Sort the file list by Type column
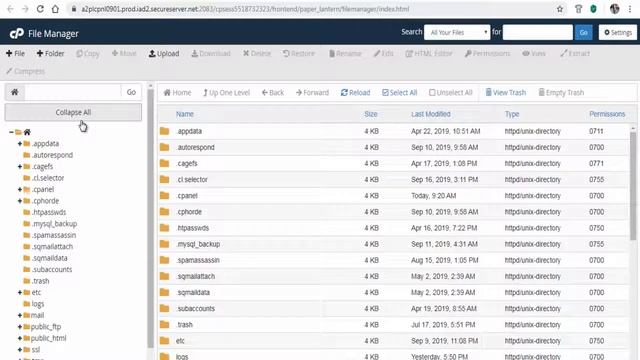The height and width of the screenshot is (360, 640). [x=512, y=114]
